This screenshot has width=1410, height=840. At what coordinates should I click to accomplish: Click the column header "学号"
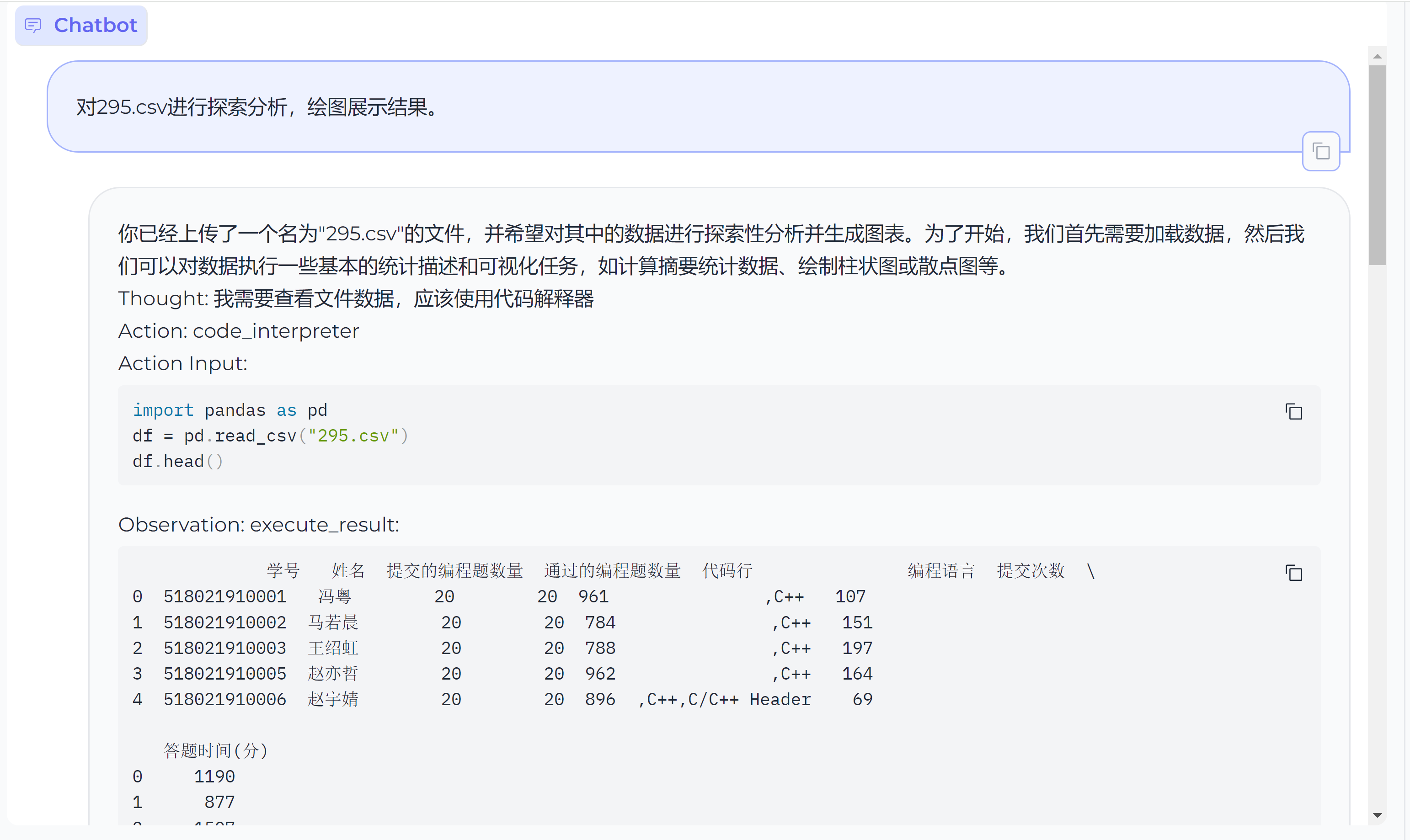coord(283,570)
